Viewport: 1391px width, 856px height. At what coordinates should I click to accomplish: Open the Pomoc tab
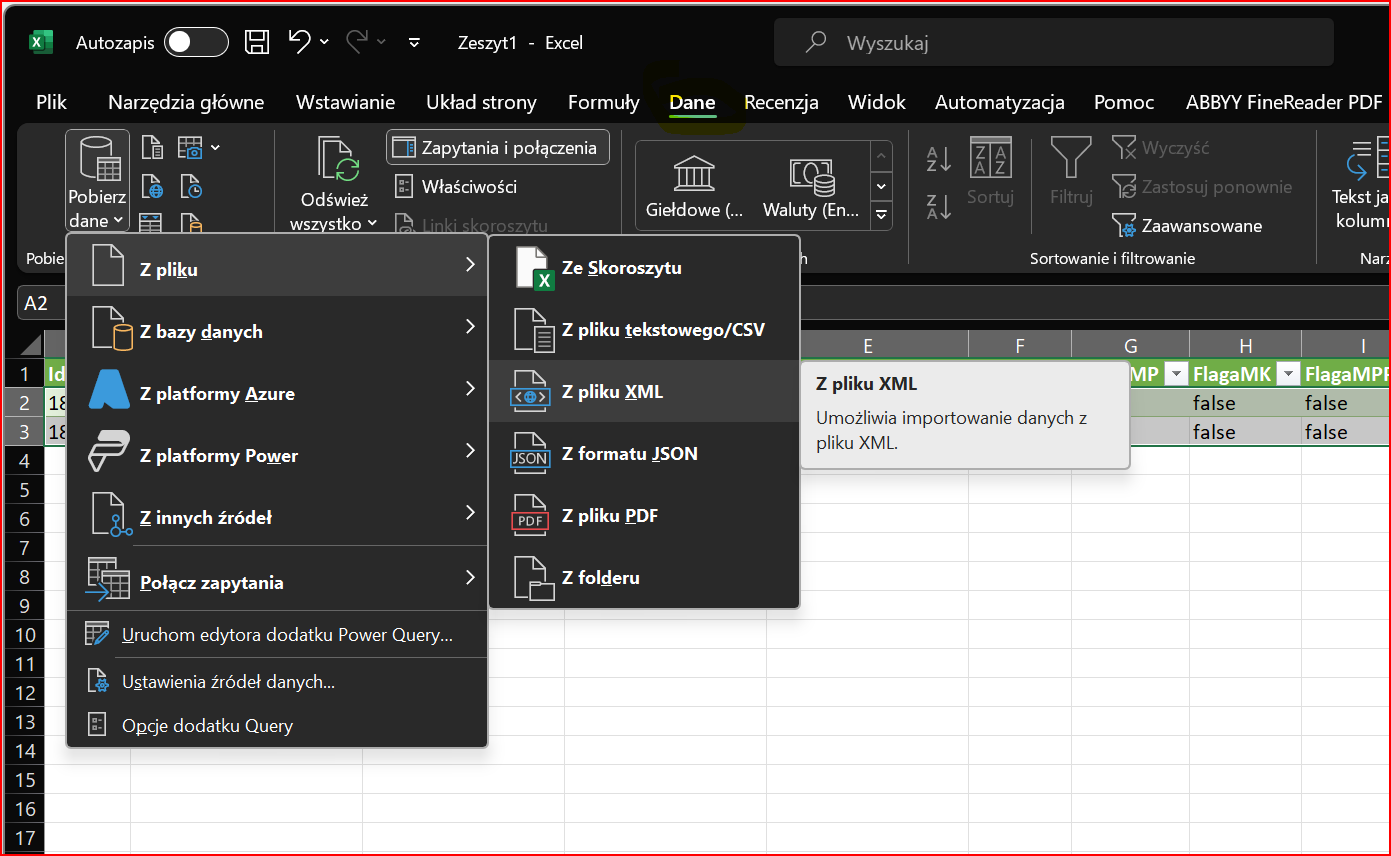(x=1124, y=102)
